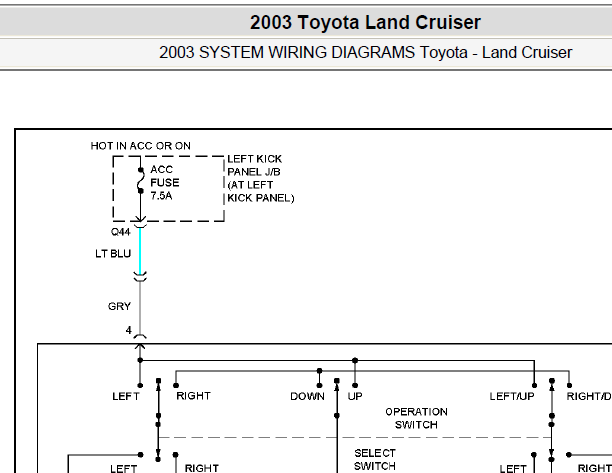Screen dimensions: 612x473
Task: Click pin number '4' label
Action: (x=128, y=330)
